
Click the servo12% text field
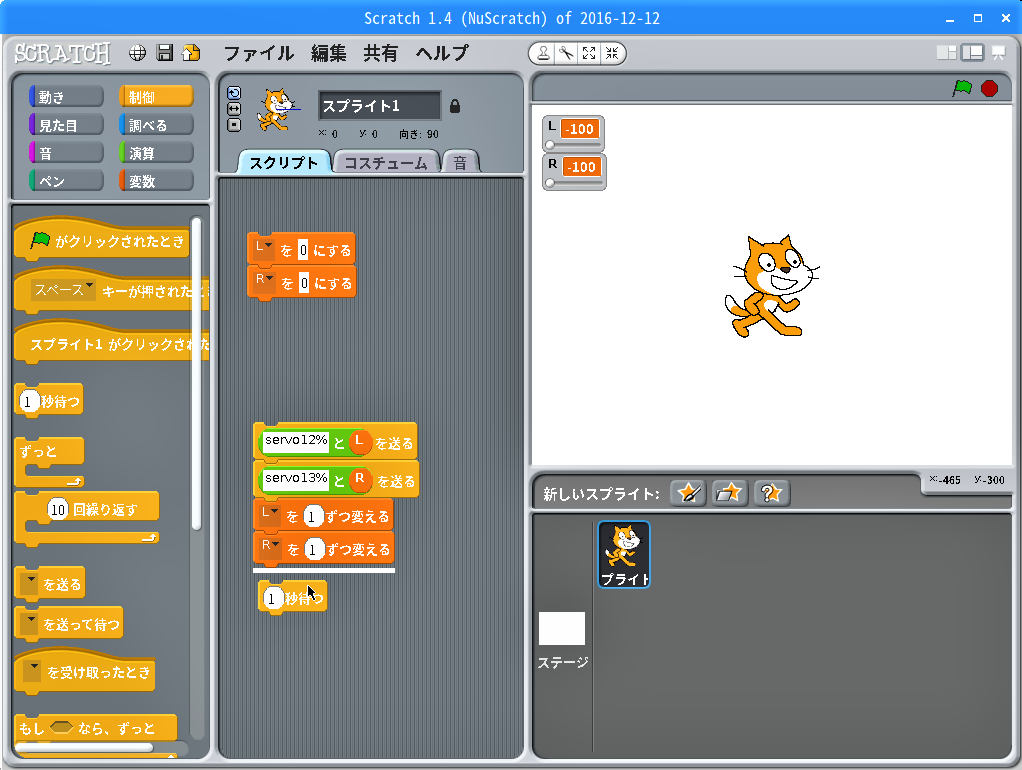pos(296,441)
